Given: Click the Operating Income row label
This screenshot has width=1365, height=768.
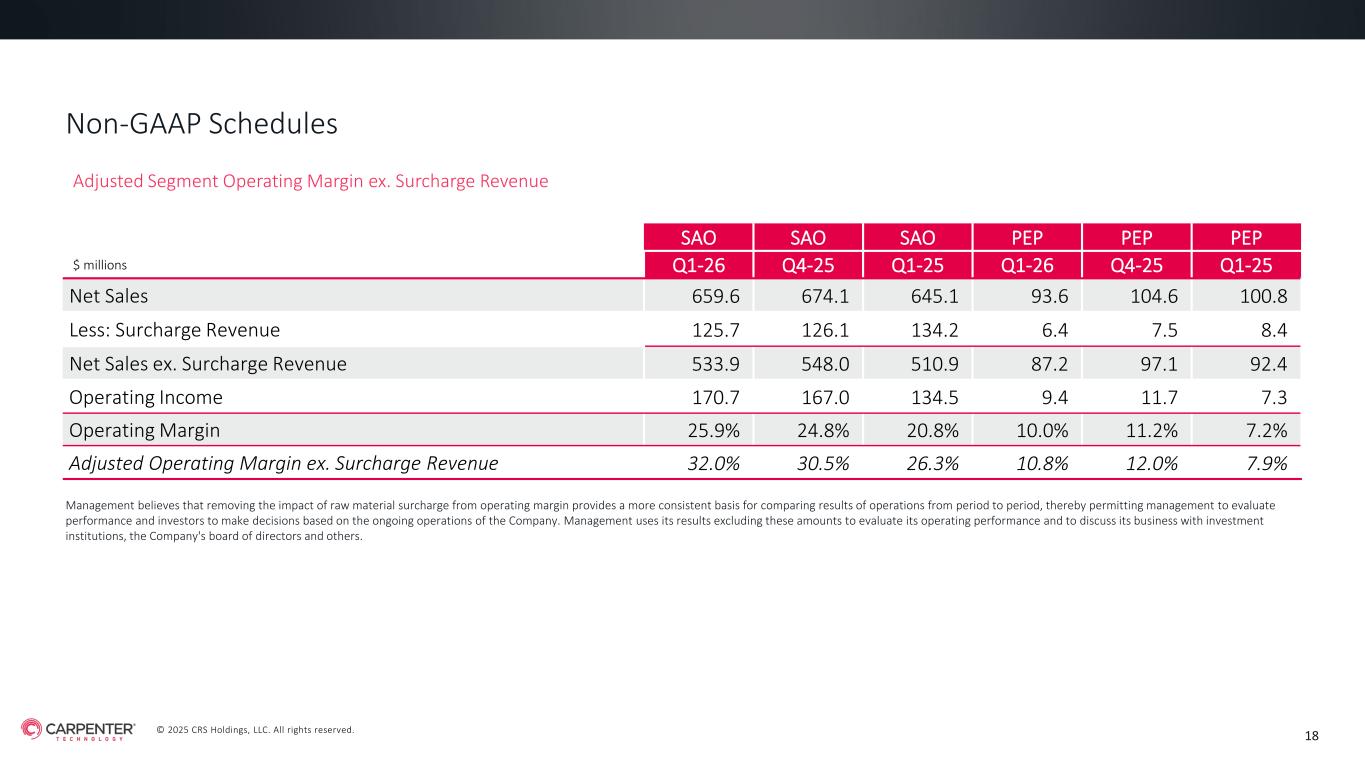Looking at the screenshot, I should click(x=146, y=397).
